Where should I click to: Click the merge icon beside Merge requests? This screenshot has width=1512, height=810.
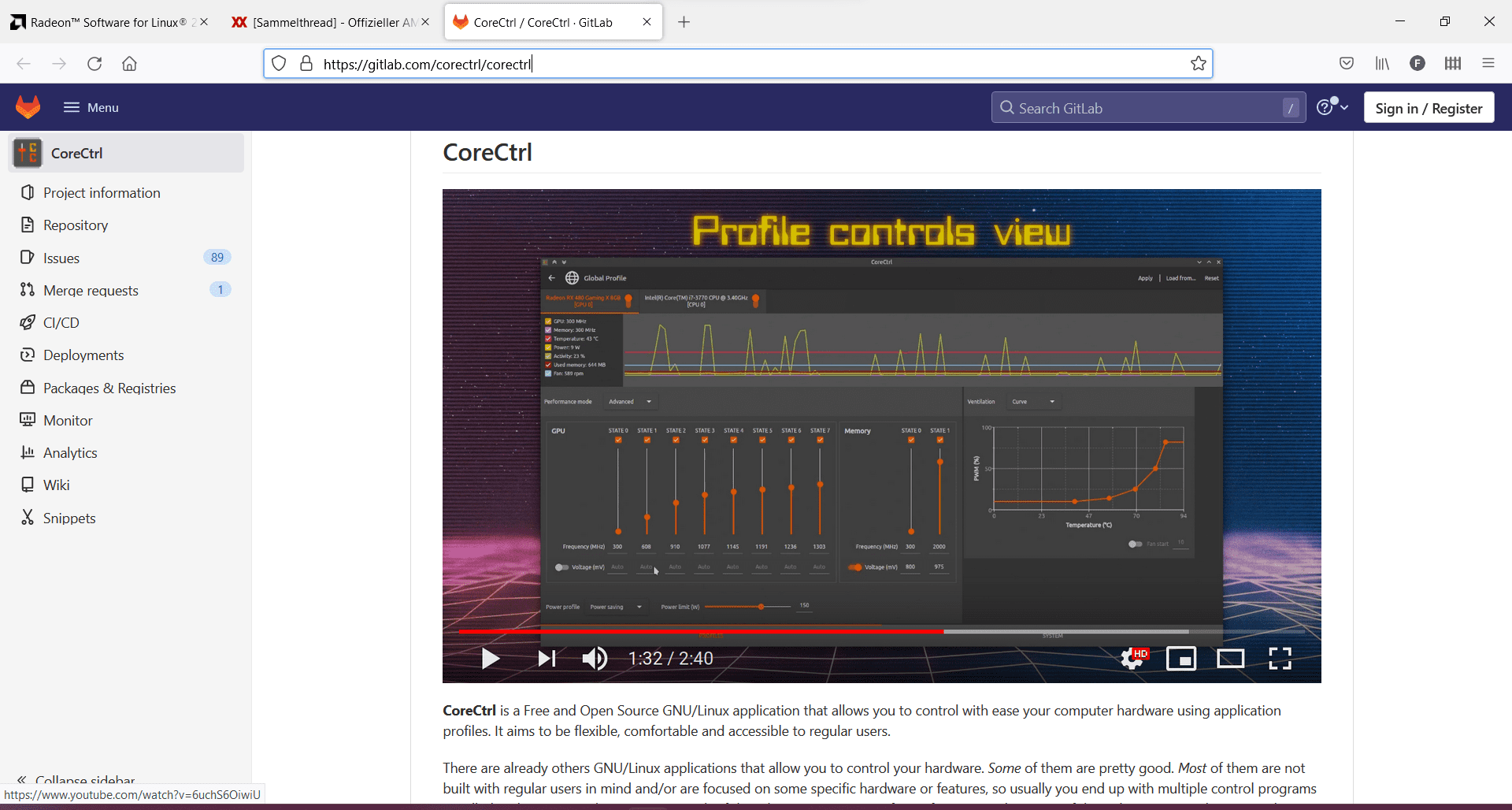coord(28,290)
